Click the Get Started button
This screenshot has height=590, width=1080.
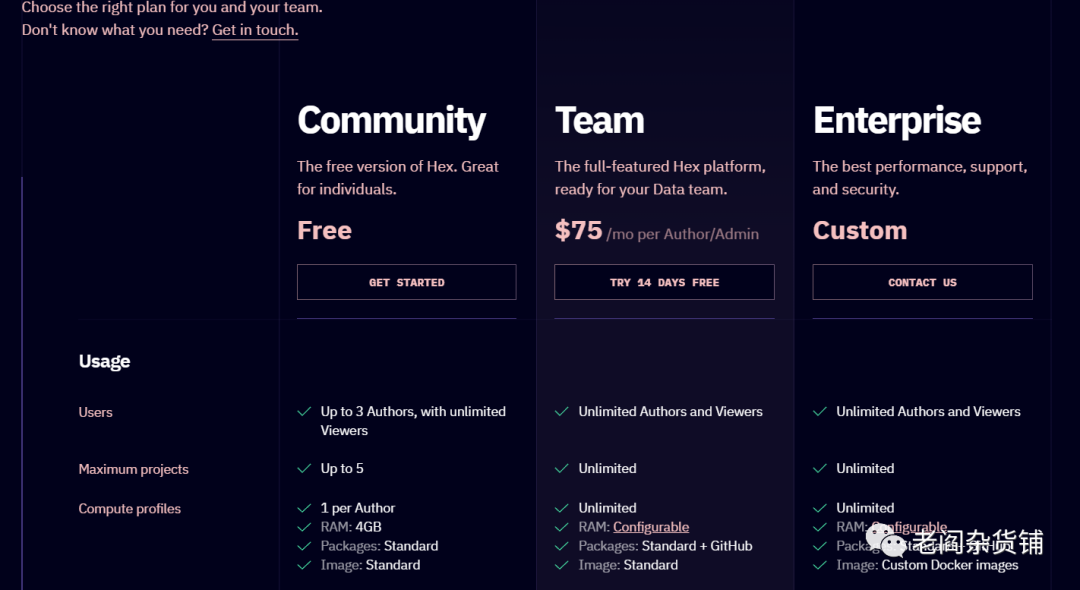coord(406,282)
